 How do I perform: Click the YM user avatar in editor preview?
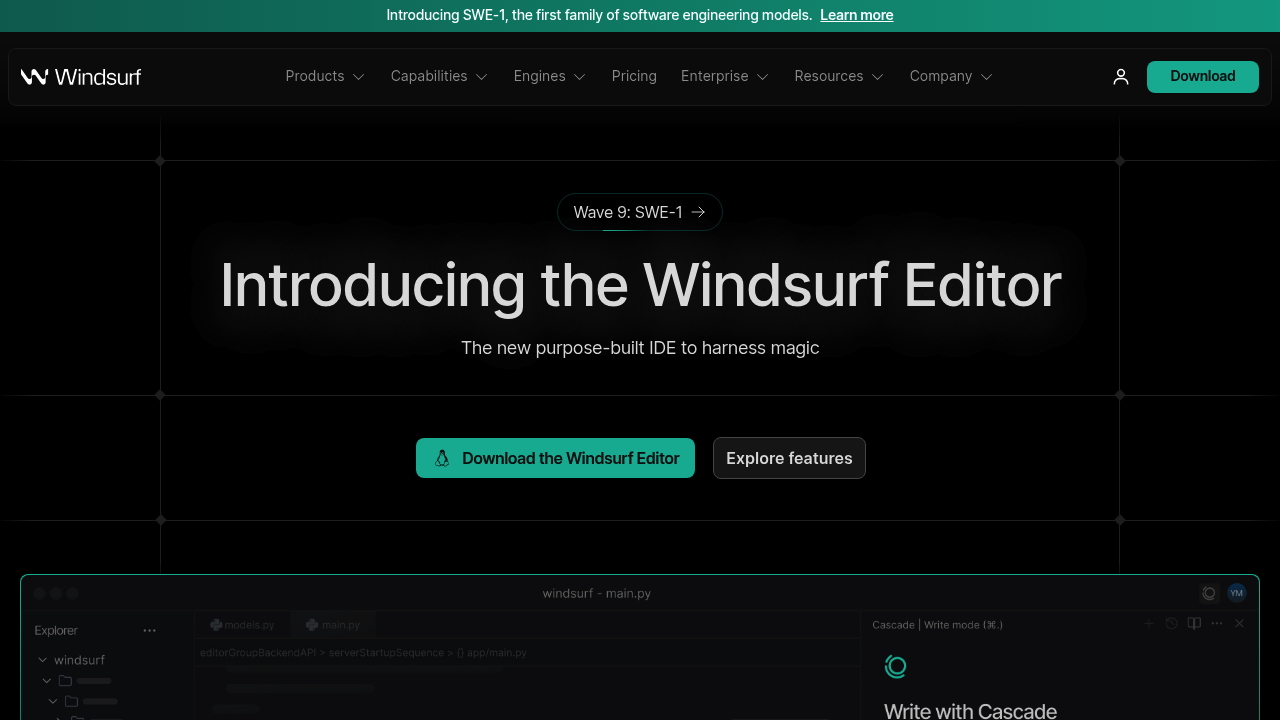coord(1237,593)
